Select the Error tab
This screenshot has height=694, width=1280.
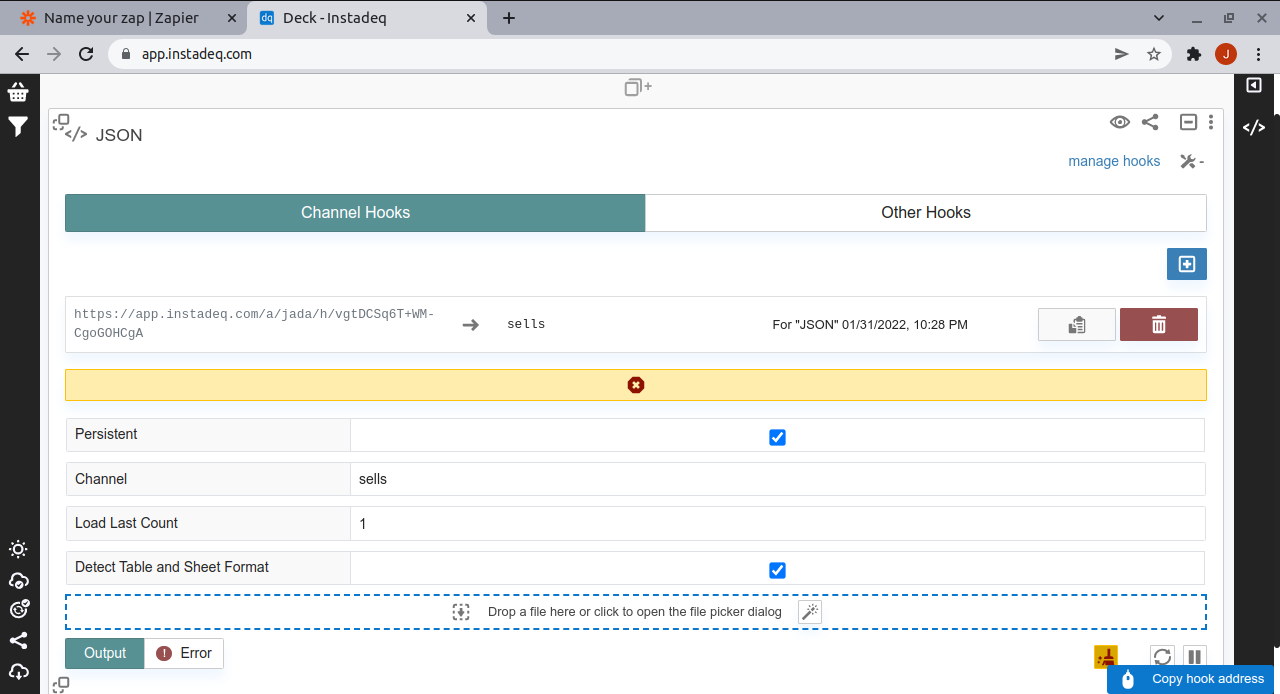click(x=184, y=653)
